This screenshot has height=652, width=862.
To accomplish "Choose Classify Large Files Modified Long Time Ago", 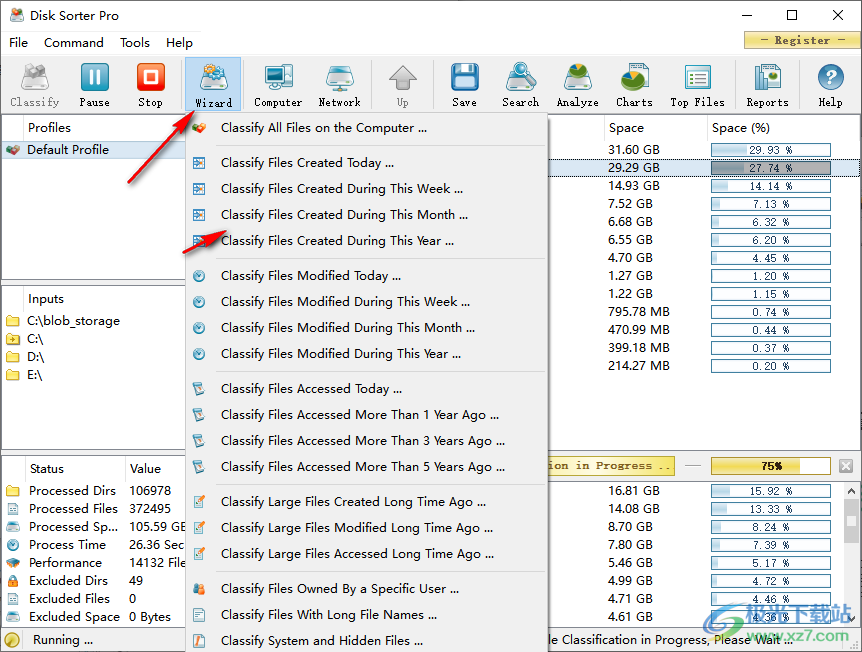I will [x=367, y=528].
